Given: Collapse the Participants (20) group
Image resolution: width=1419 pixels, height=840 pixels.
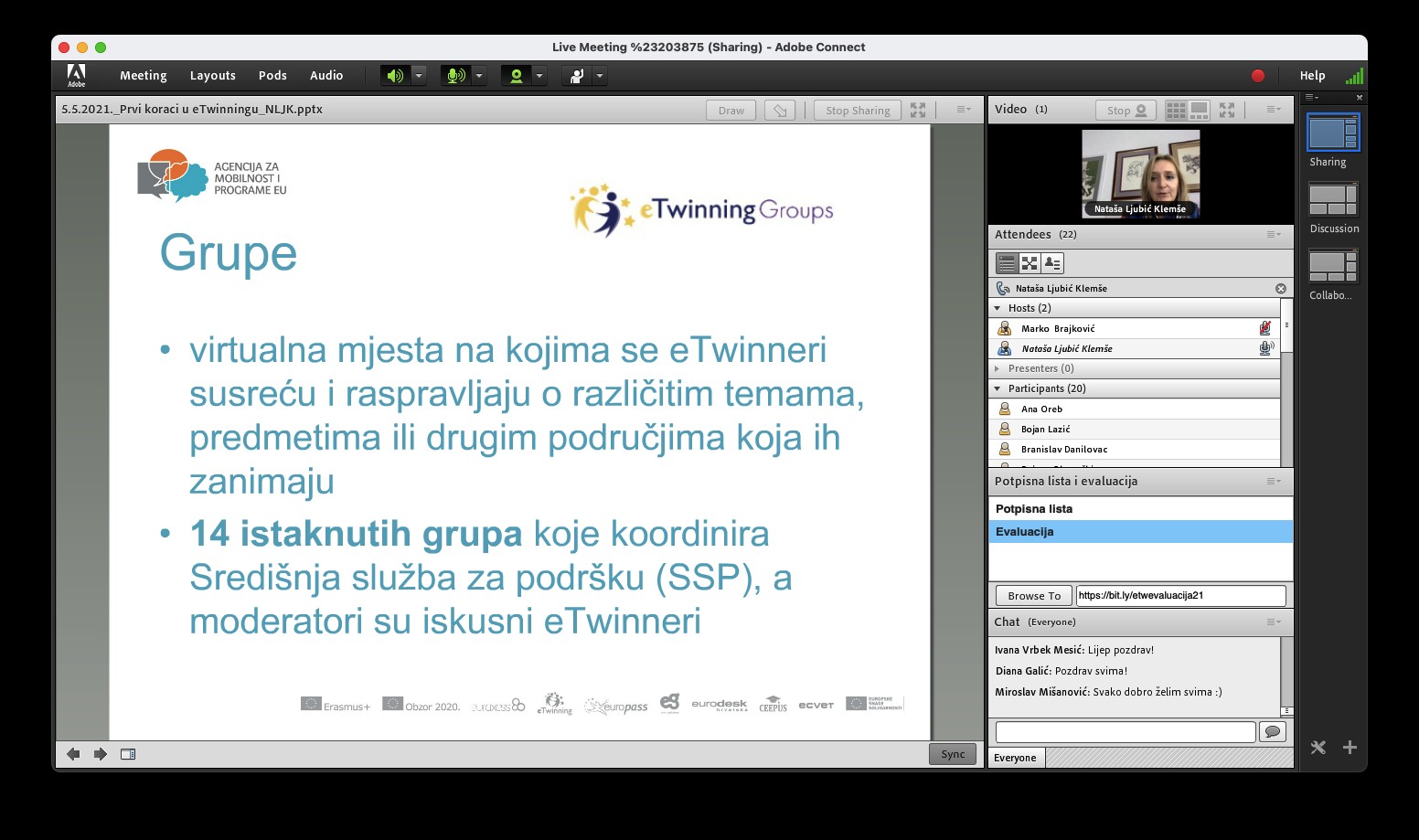Looking at the screenshot, I should (x=998, y=388).
